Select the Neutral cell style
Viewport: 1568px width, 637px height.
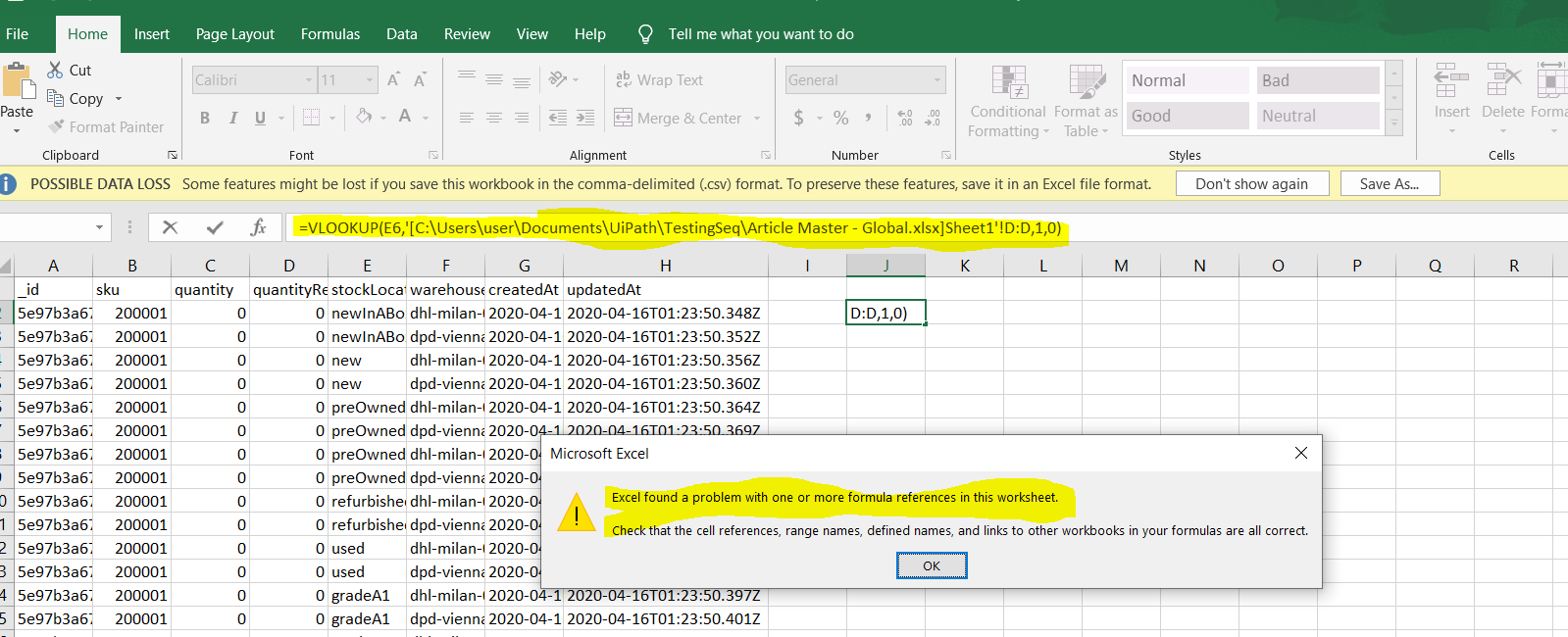tap(1318, 116)
